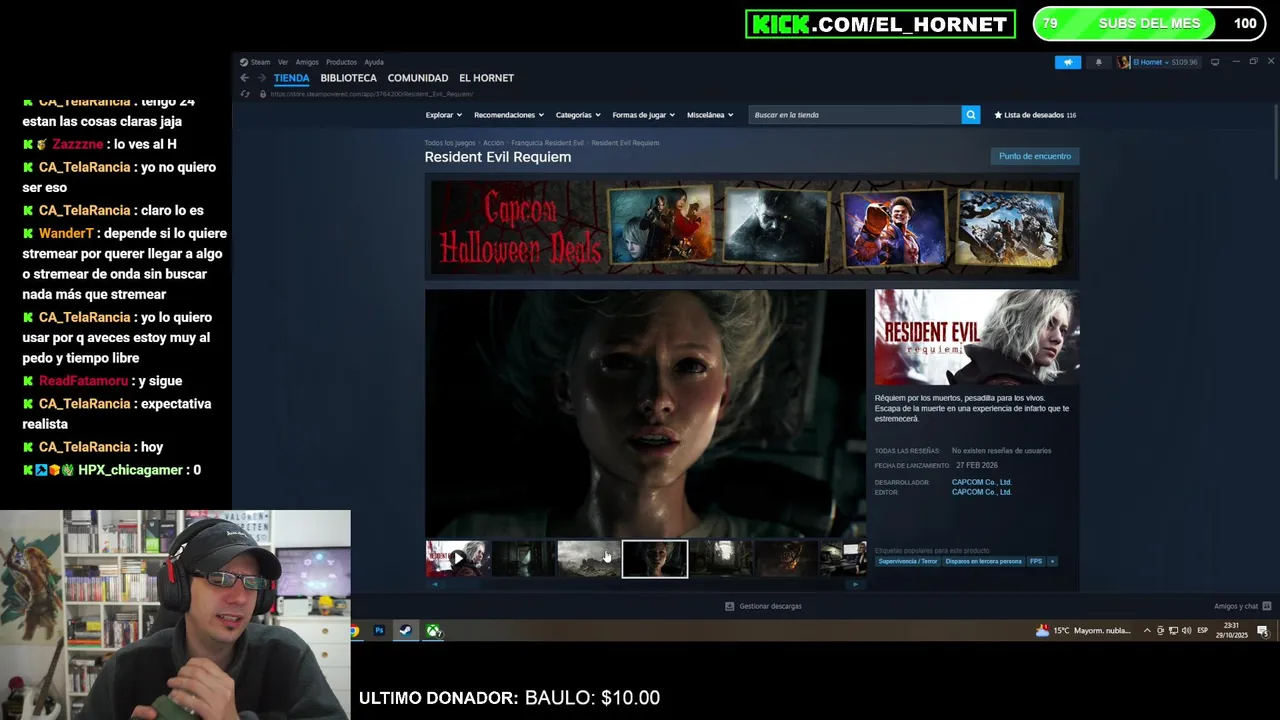Click the blue announcements megaphone icon
The image size is (1280, 720).
click(1068, 62)
